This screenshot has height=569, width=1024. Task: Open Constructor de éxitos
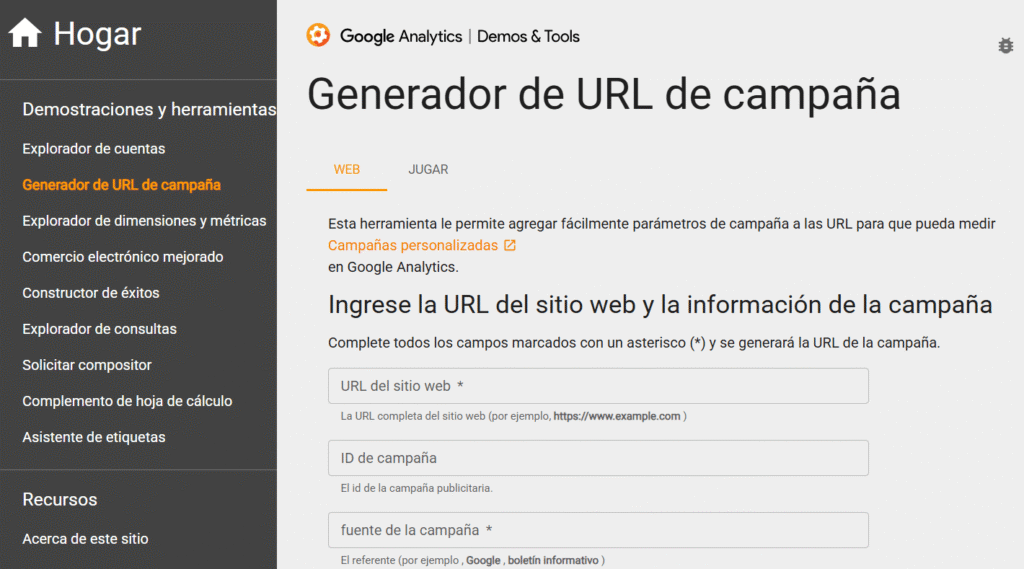tap(91, 293)
